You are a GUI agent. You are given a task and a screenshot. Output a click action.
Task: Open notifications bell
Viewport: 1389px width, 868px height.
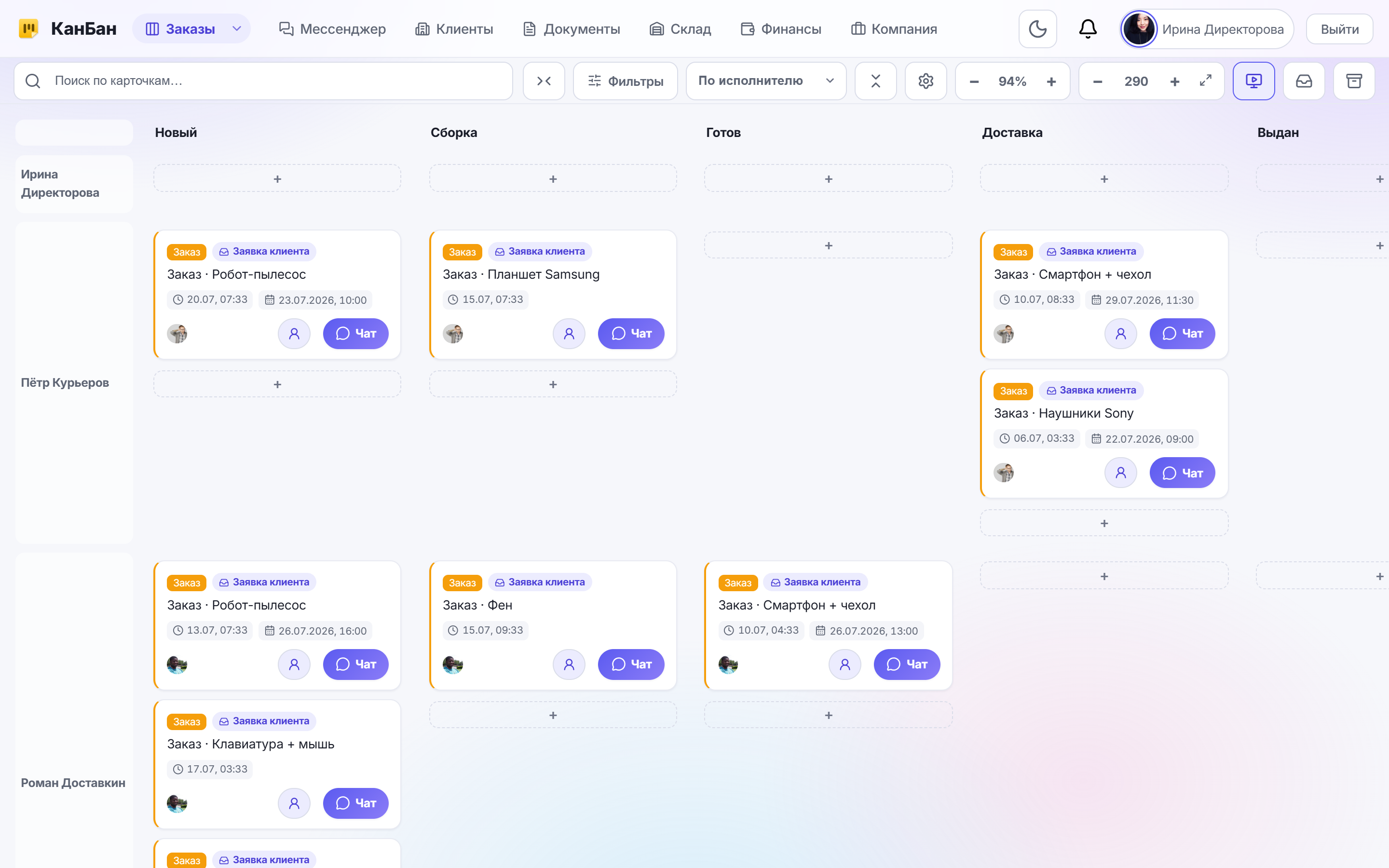click(x=1088, y=29)
